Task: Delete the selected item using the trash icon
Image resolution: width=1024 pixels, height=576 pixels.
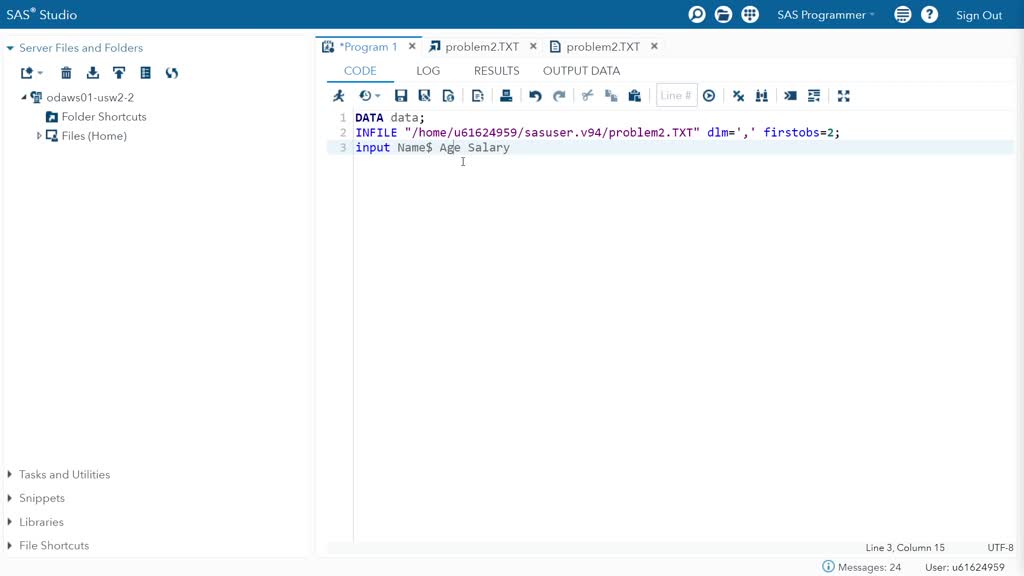Action: [66, 73]
